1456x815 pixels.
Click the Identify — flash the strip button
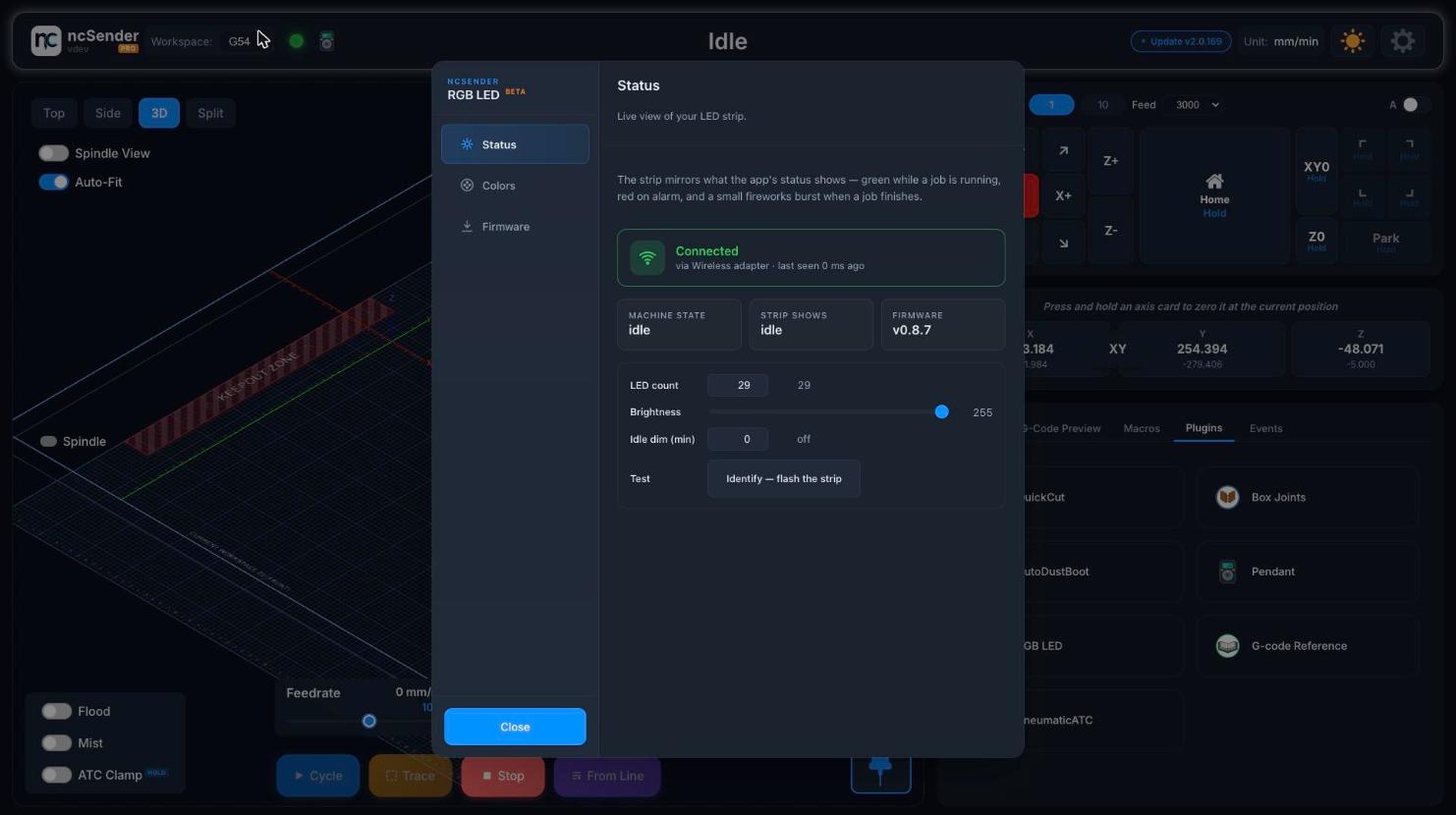coord(784,478)
